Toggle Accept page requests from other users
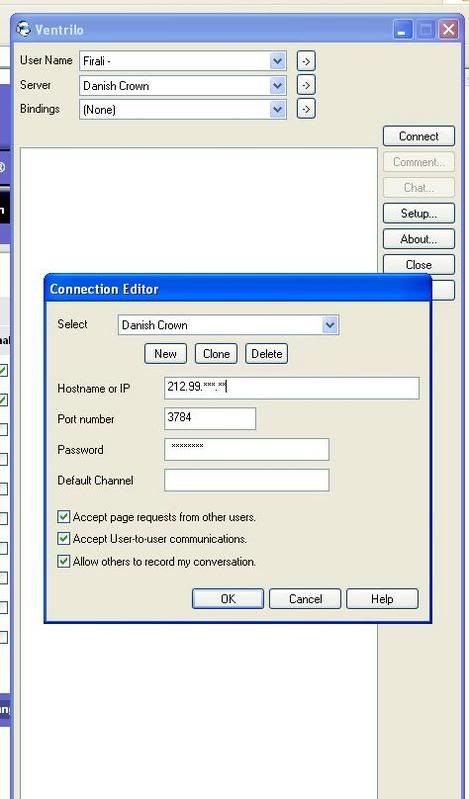The height and width of the screenshot is (799, 469). [x=63, y=517]
